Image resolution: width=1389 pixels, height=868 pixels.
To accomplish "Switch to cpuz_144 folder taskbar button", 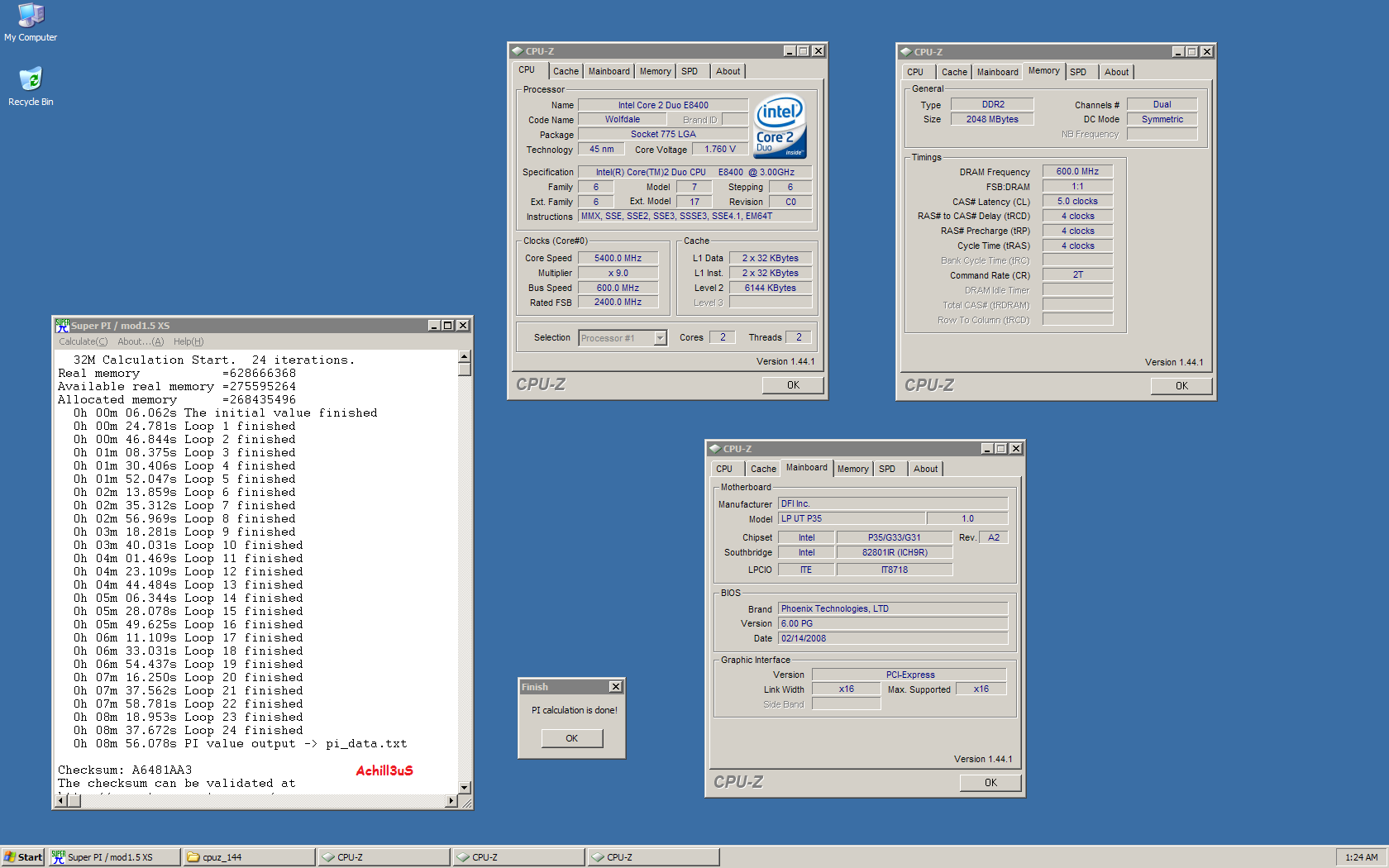I will [249, 857].
